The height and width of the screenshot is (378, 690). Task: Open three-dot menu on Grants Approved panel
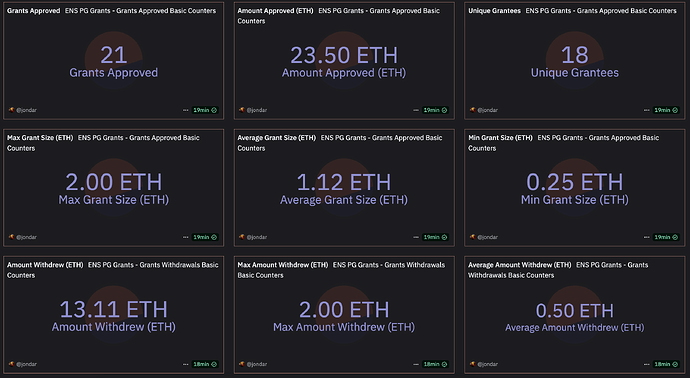185,110
